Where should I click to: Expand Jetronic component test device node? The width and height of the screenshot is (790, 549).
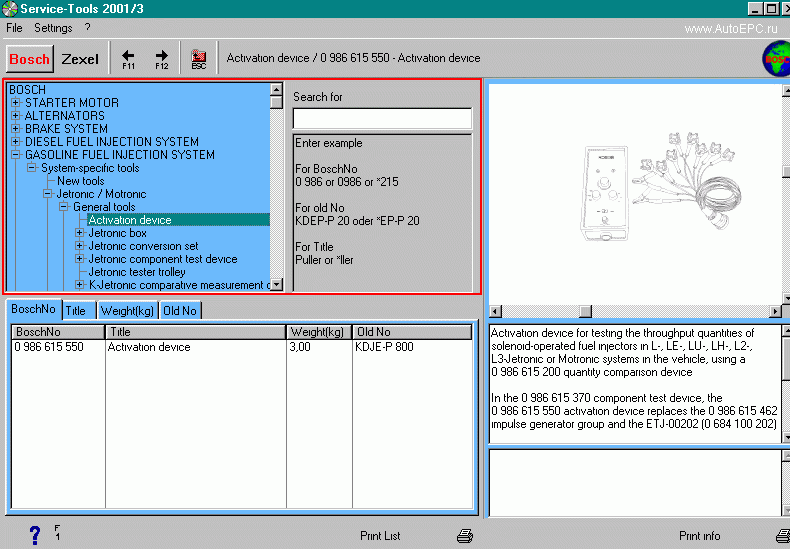80,259
